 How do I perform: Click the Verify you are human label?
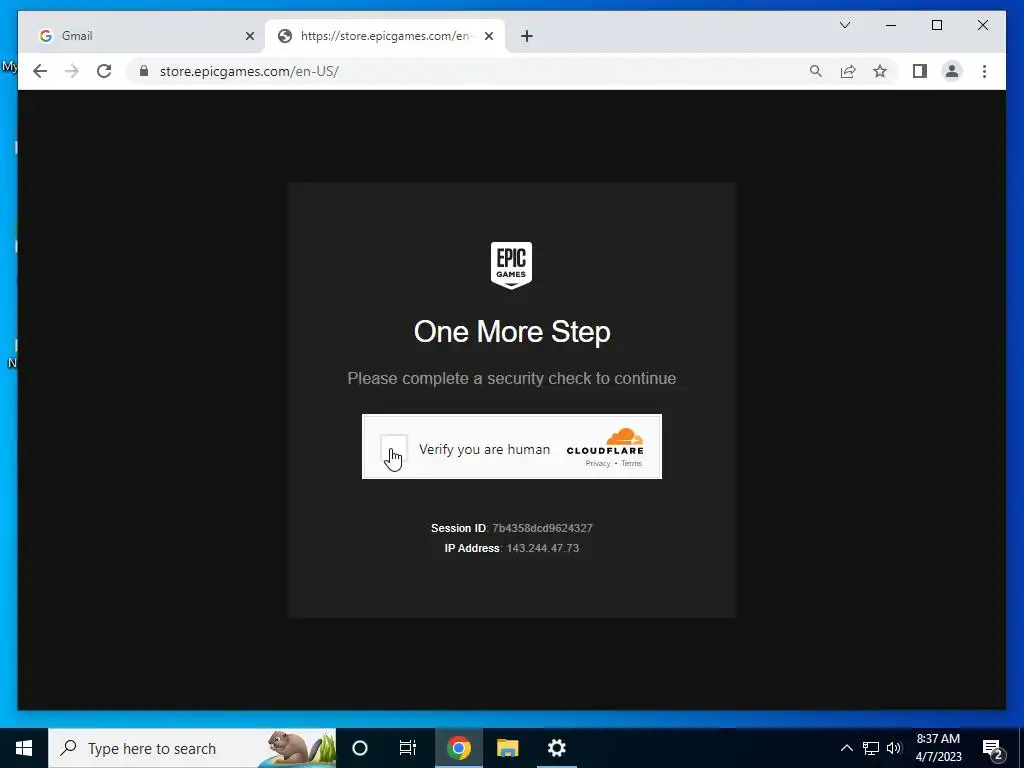point(485,449)
